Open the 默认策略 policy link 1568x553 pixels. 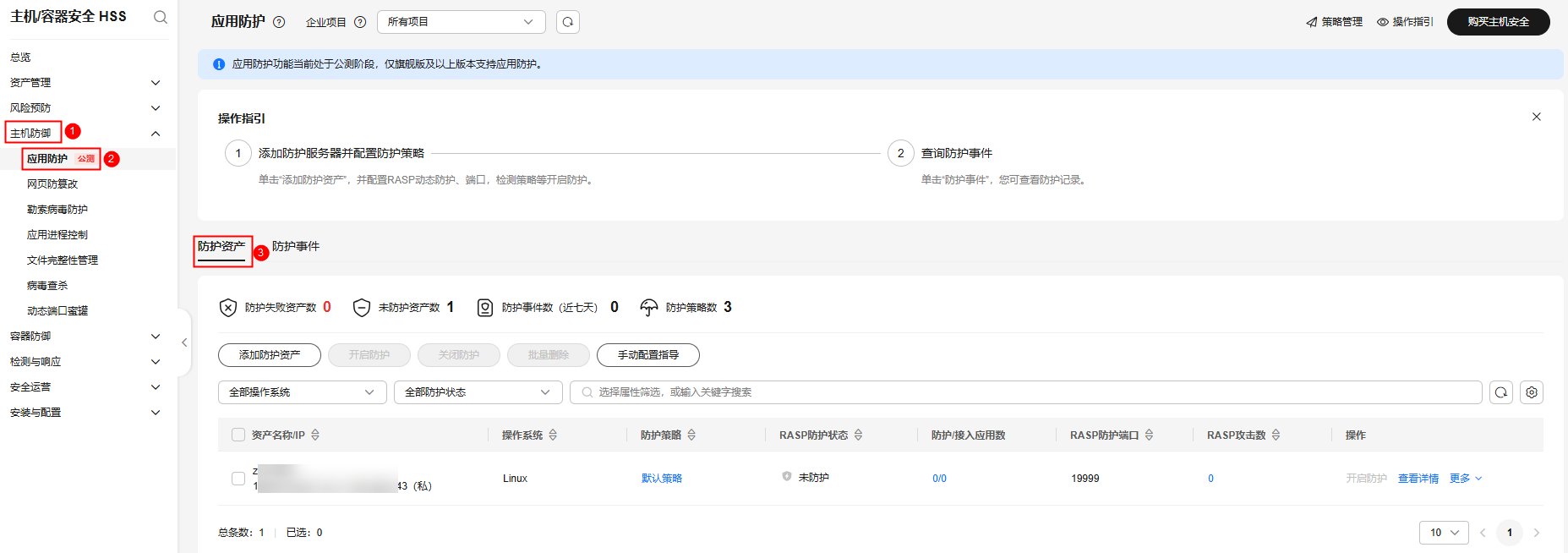[661, 479]
